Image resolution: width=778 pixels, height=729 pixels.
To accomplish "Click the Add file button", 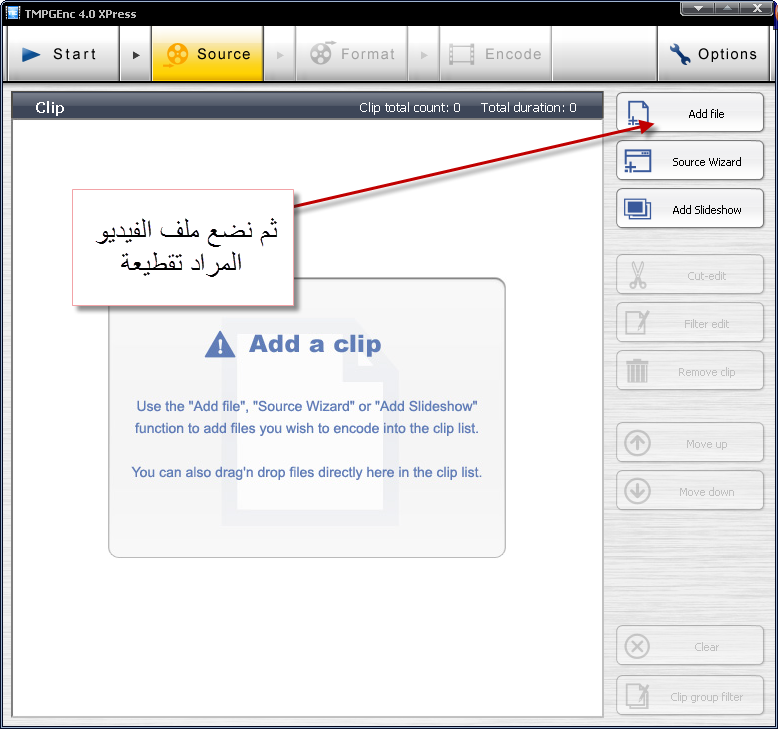I will coord(690,113).
